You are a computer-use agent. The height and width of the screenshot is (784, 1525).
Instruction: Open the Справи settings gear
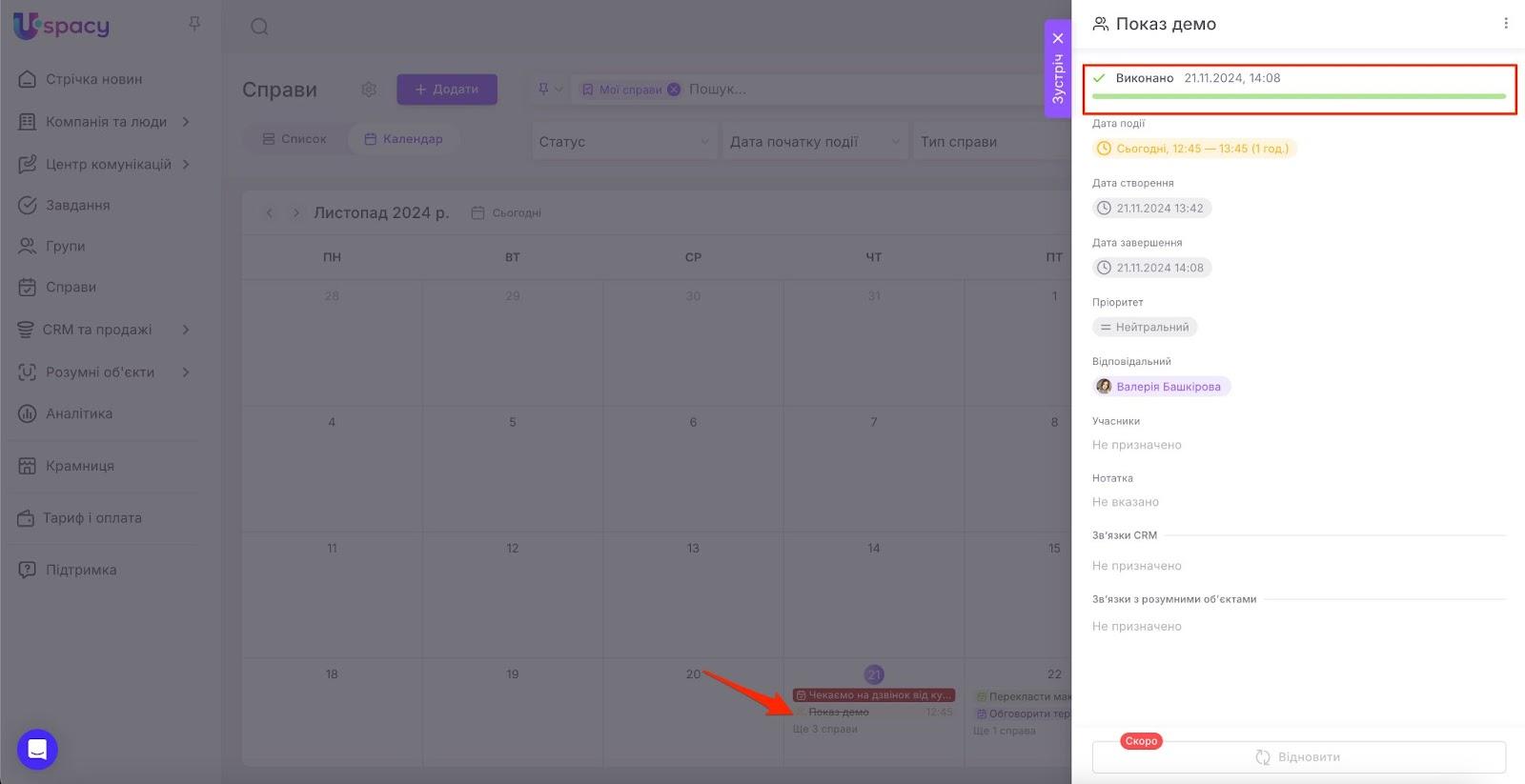coord(369,90)
